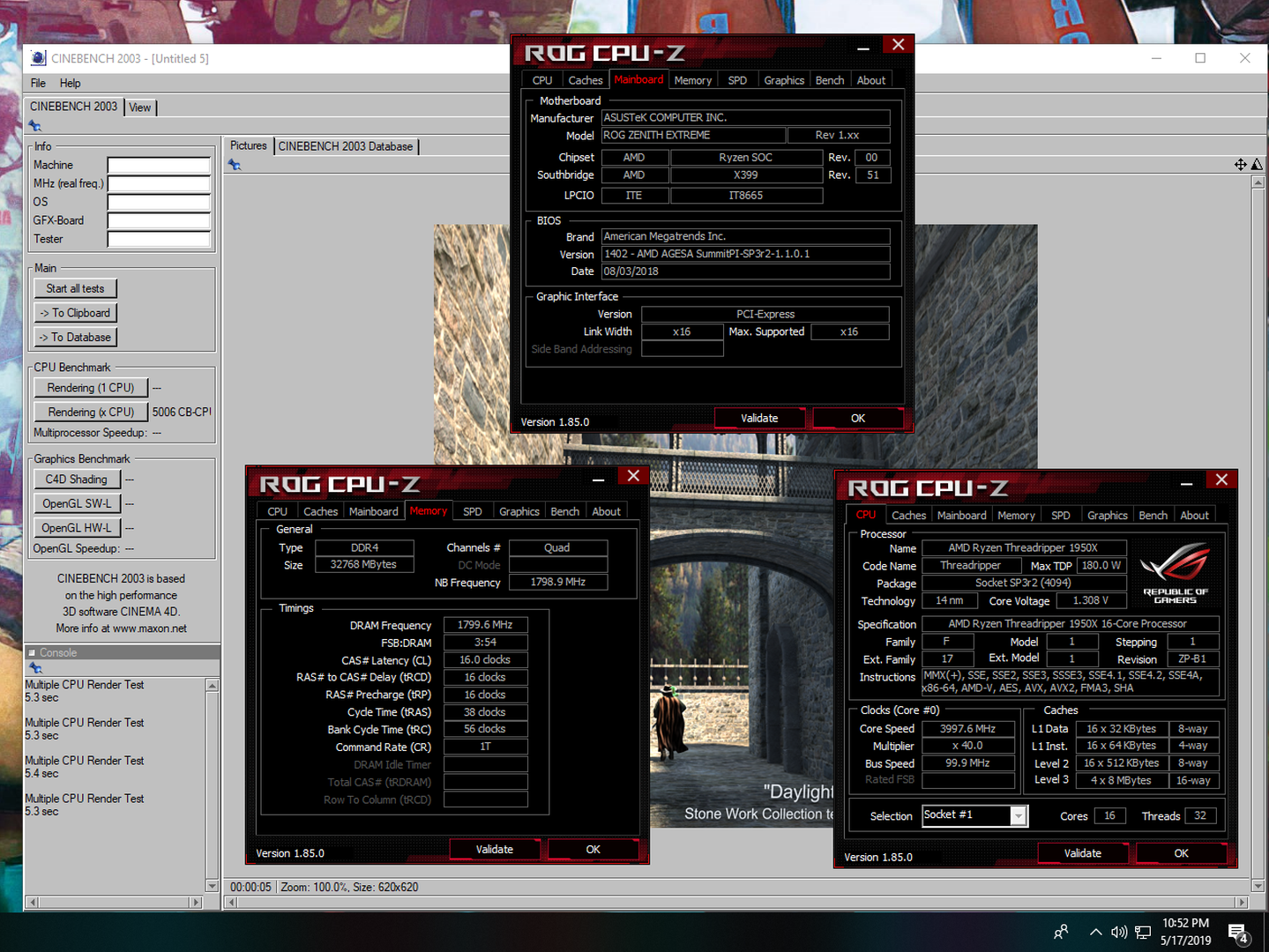Viewport: 1269px width, 952px height.
Task: Open People icon in taskbar tray
Action: pyautogui.click(x=1061, y=932)
